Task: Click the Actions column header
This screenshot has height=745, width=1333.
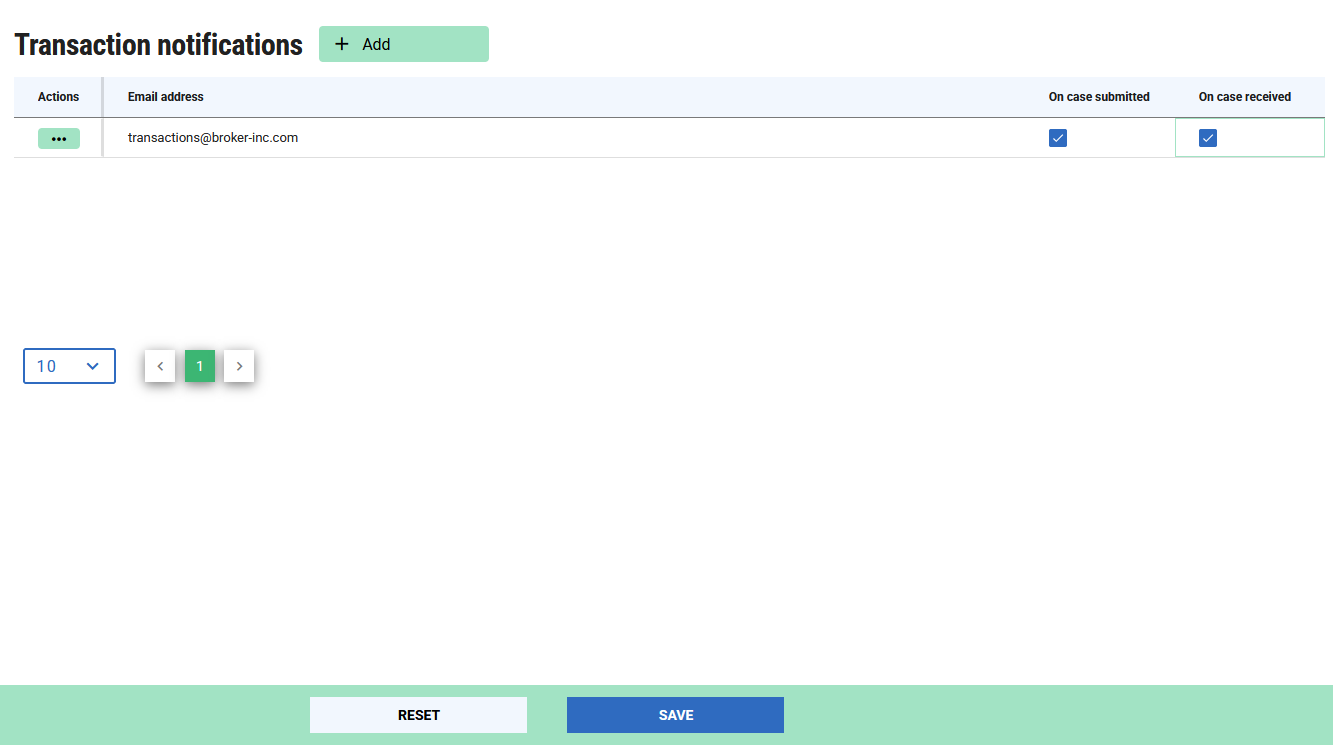Action: coord(58,97)
